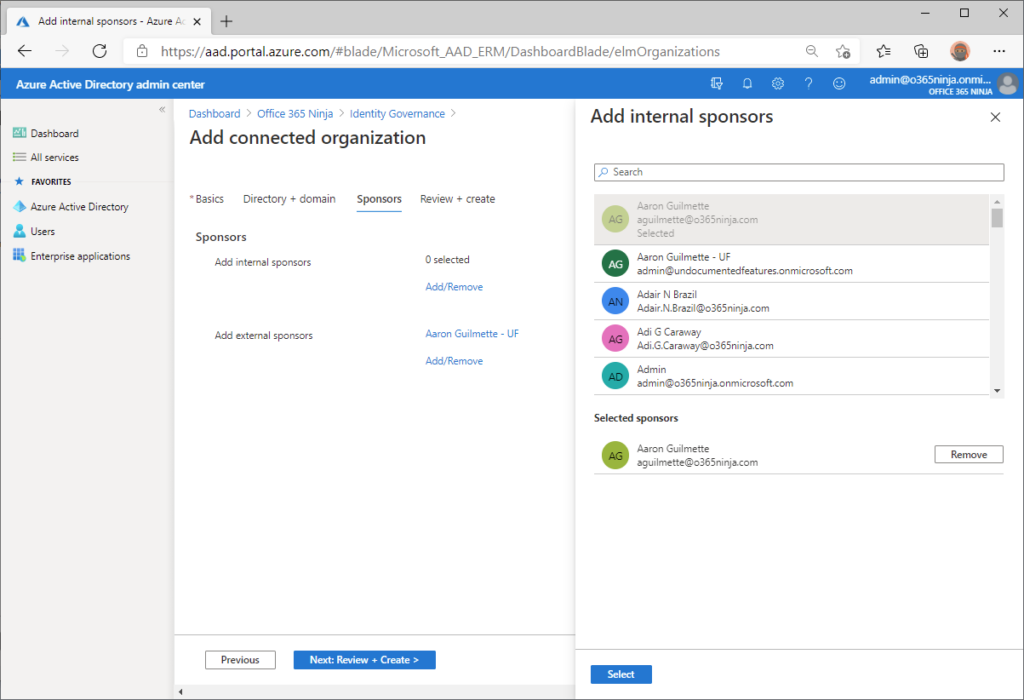Screen dimensions: 1024x700
Task: Send feedback using the smiley icon
Action: pyautogui.click(x=839, y=83)
